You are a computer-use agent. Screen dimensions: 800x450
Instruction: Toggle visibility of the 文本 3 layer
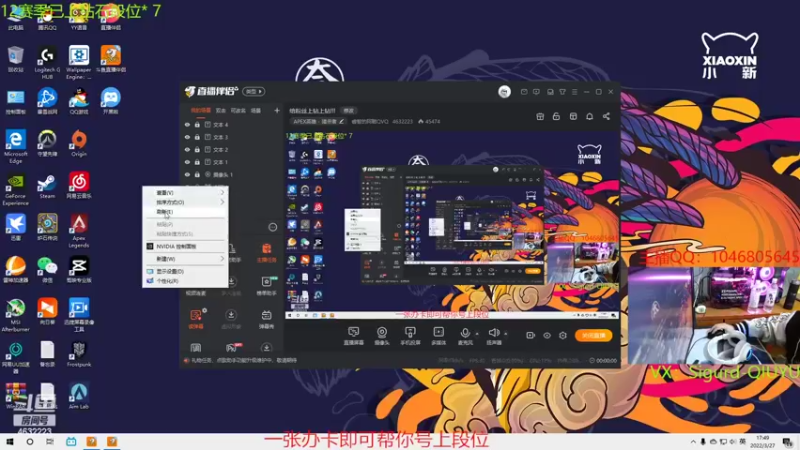pyautogui.click(x=187, y=137)
